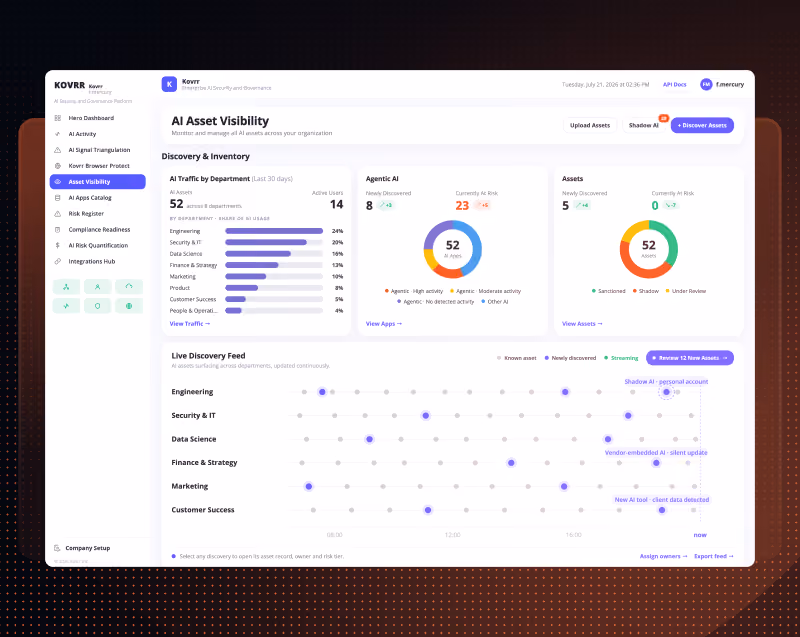Click the Data Science usage bar
Viewport: 800px width, 637px height.
click(x=274, y=254)
